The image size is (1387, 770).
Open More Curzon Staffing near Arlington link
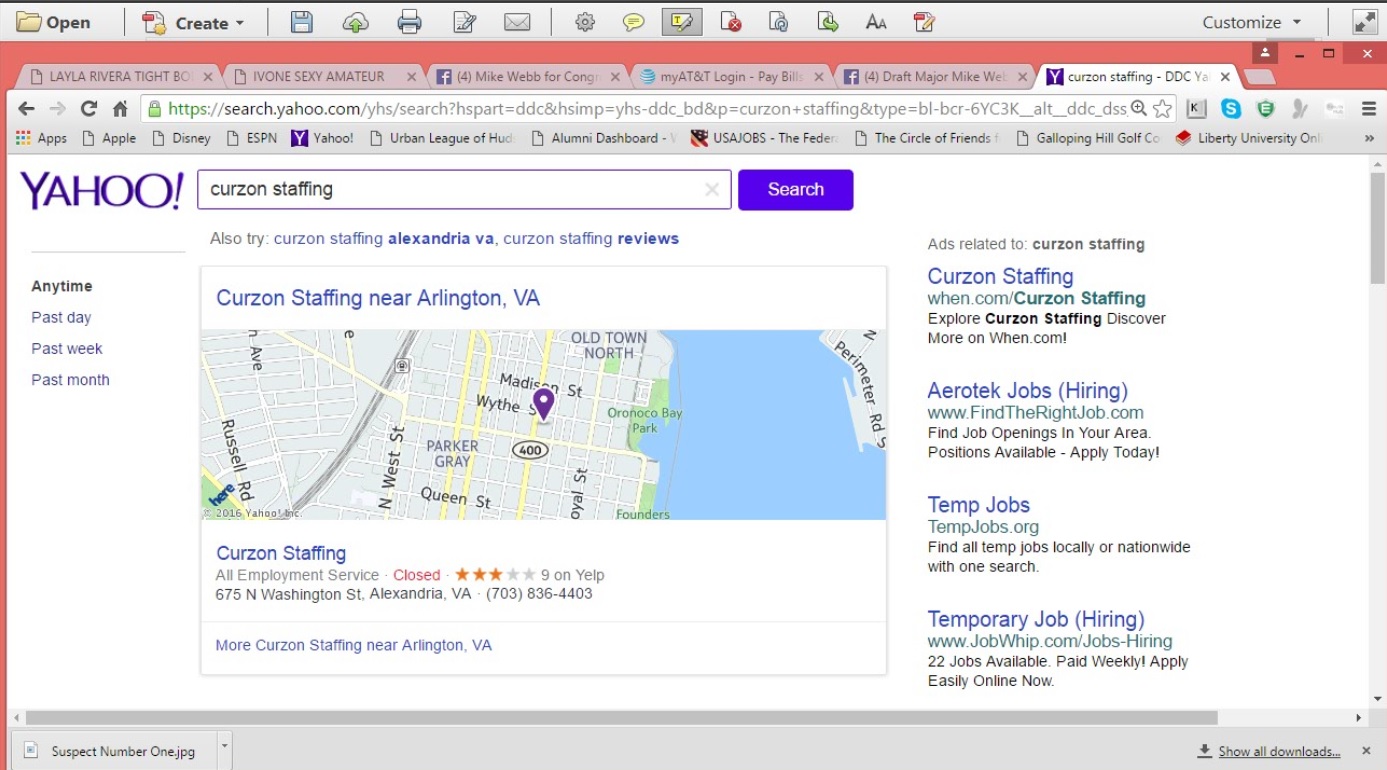(x=353, y=645)
